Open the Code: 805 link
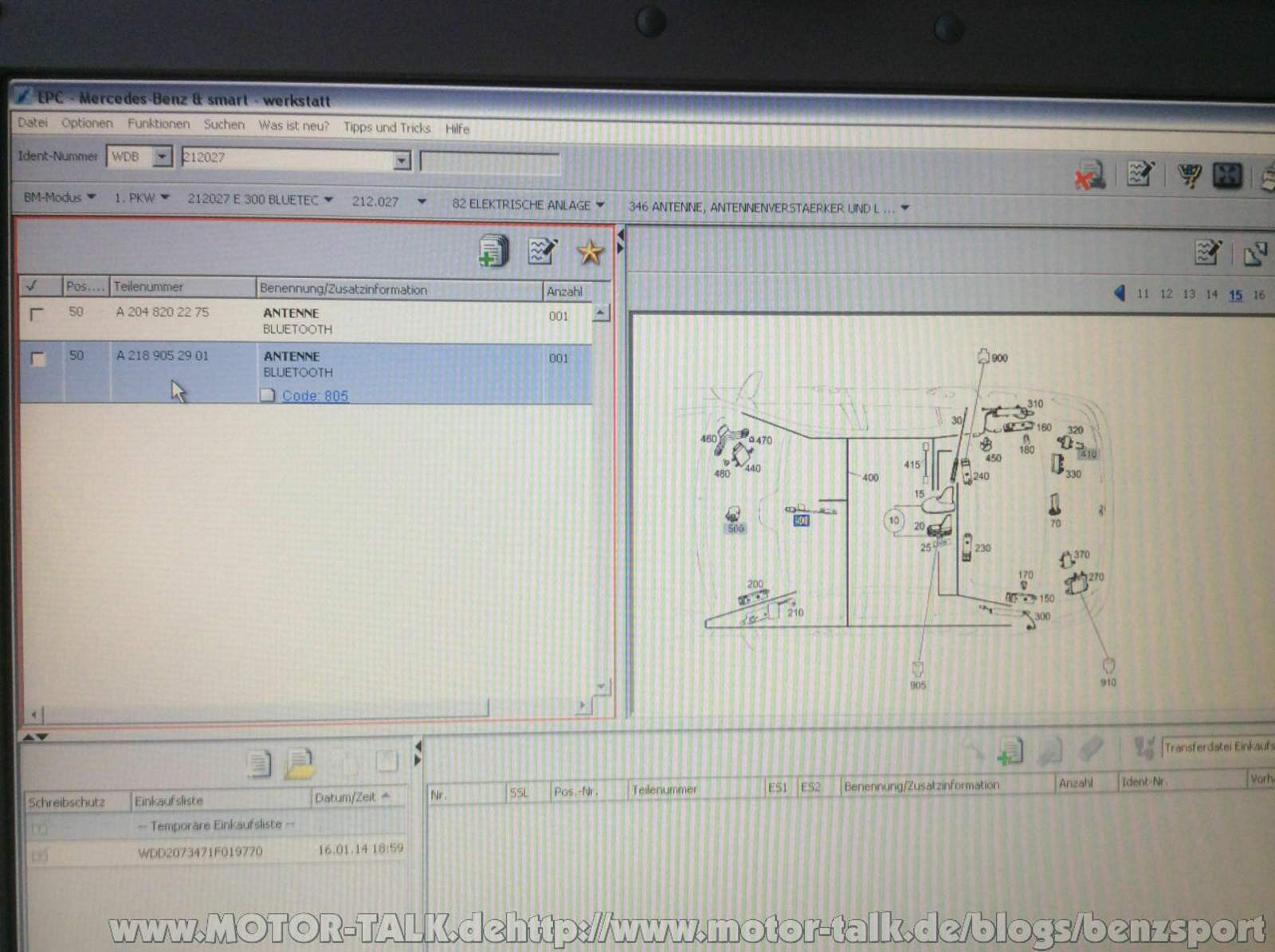The image size is (1275, 952). click(x=315, y=395)
